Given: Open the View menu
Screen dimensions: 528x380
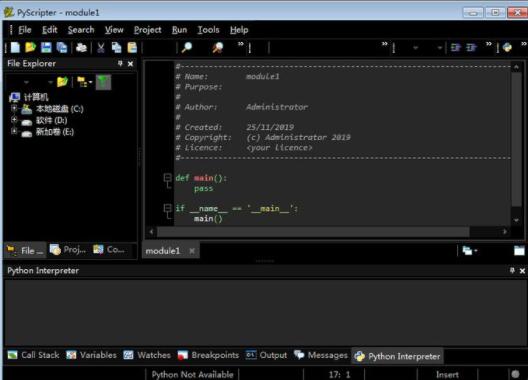Looking at the screenshot, I should point(114,30).
